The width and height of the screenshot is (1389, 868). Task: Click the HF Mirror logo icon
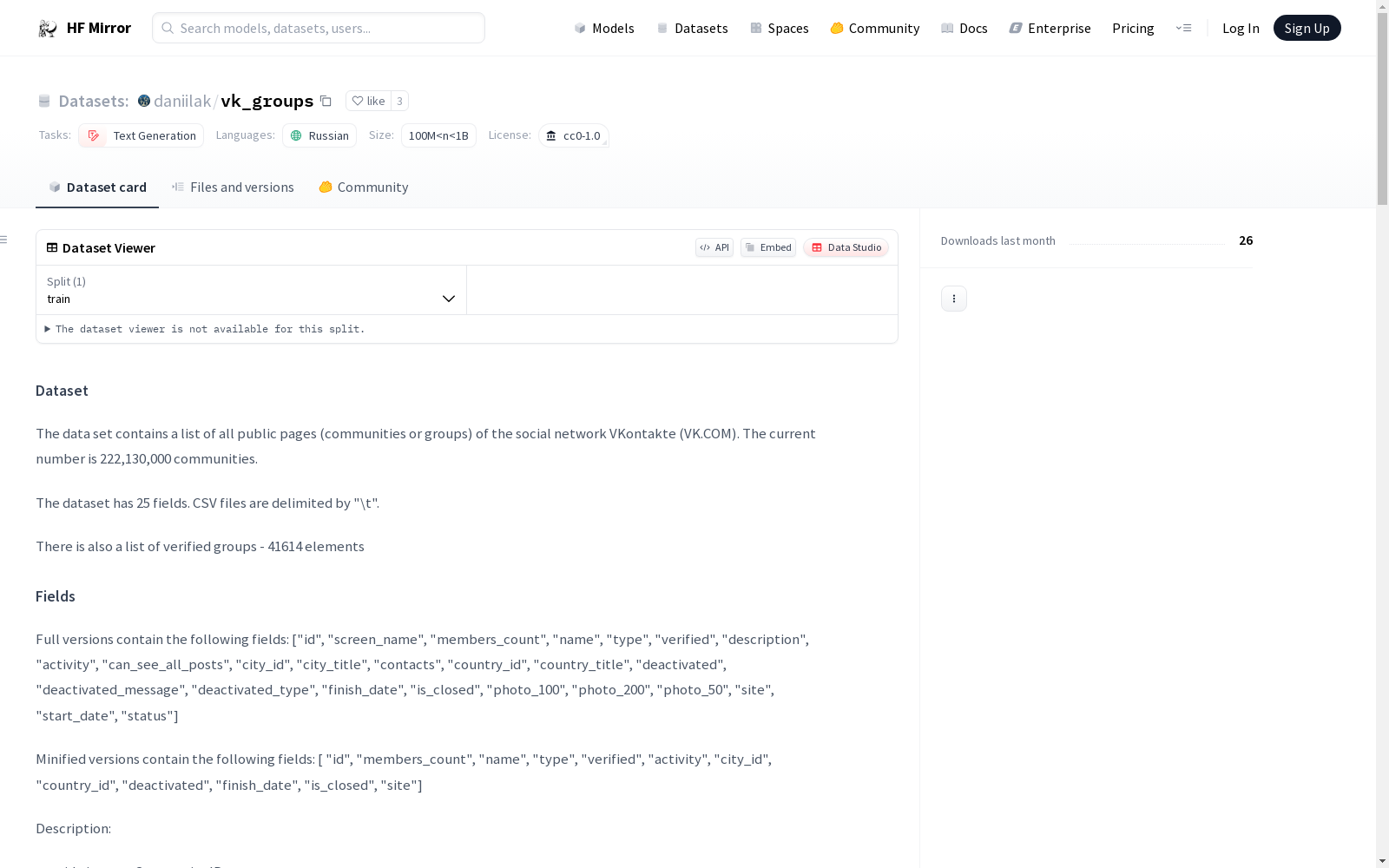(48, 29)
